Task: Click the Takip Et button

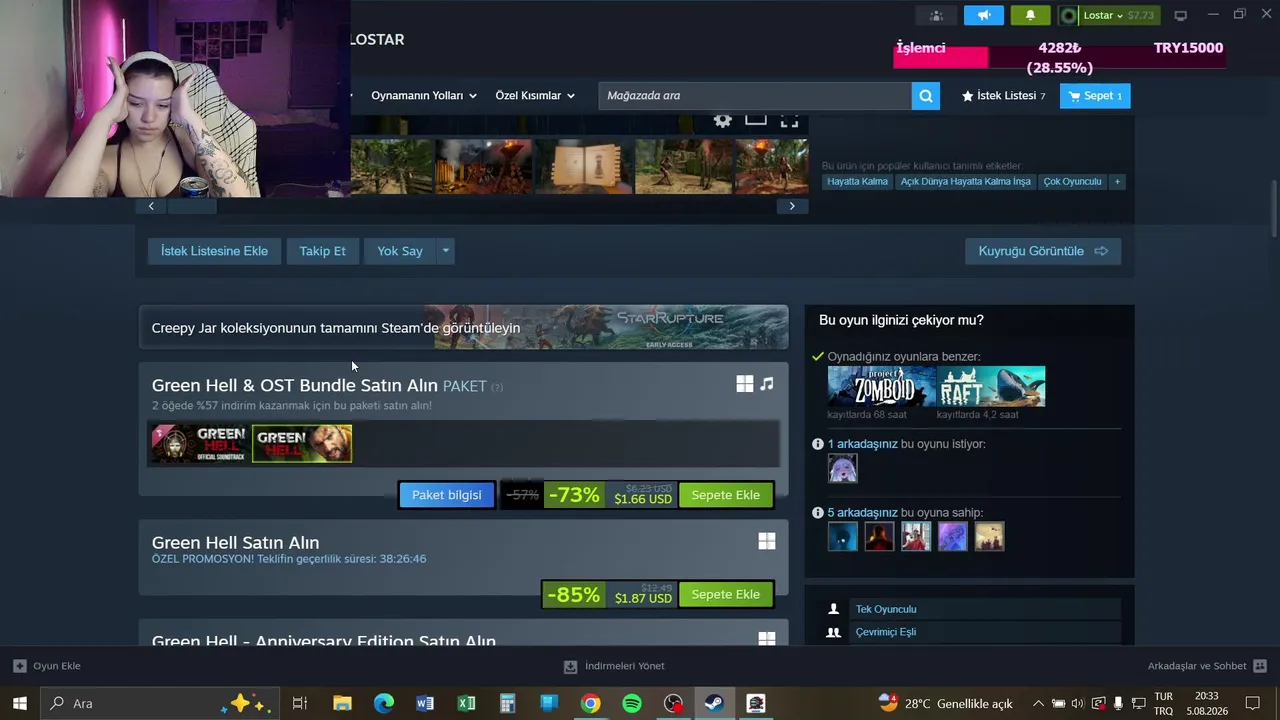Action: click(x=322, y=251)
